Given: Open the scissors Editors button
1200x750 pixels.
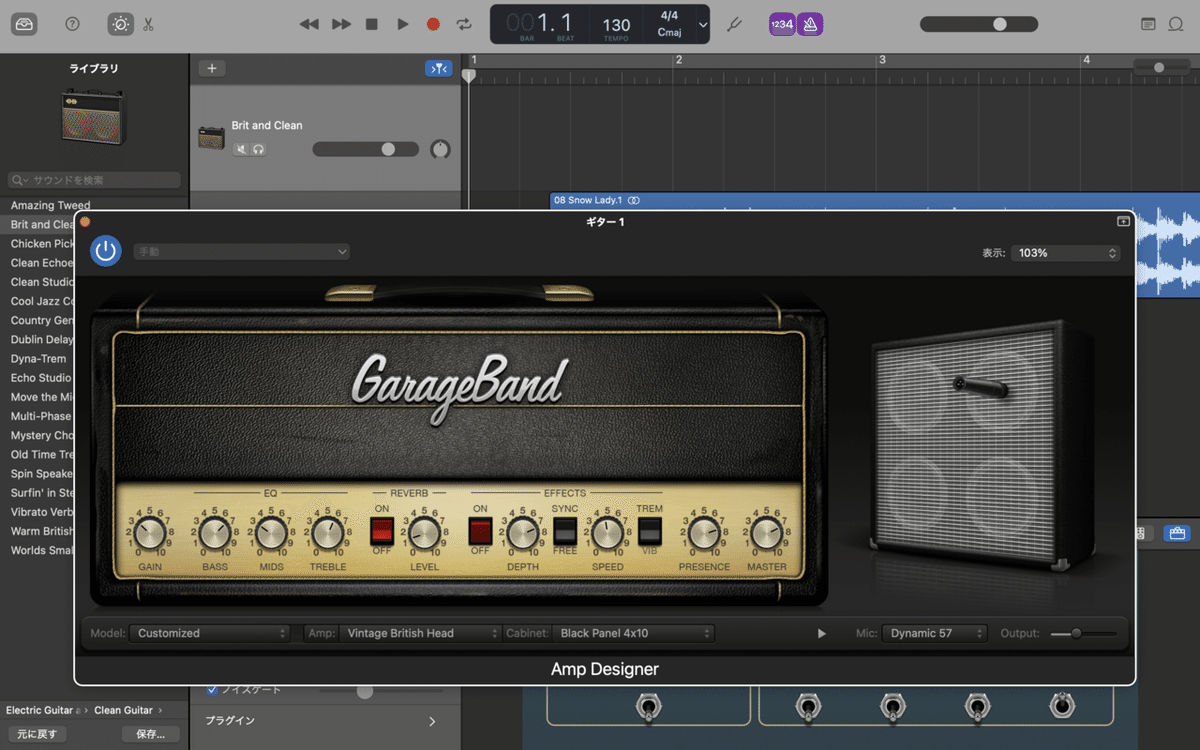Looking at the screenshot, I should 148,24.
